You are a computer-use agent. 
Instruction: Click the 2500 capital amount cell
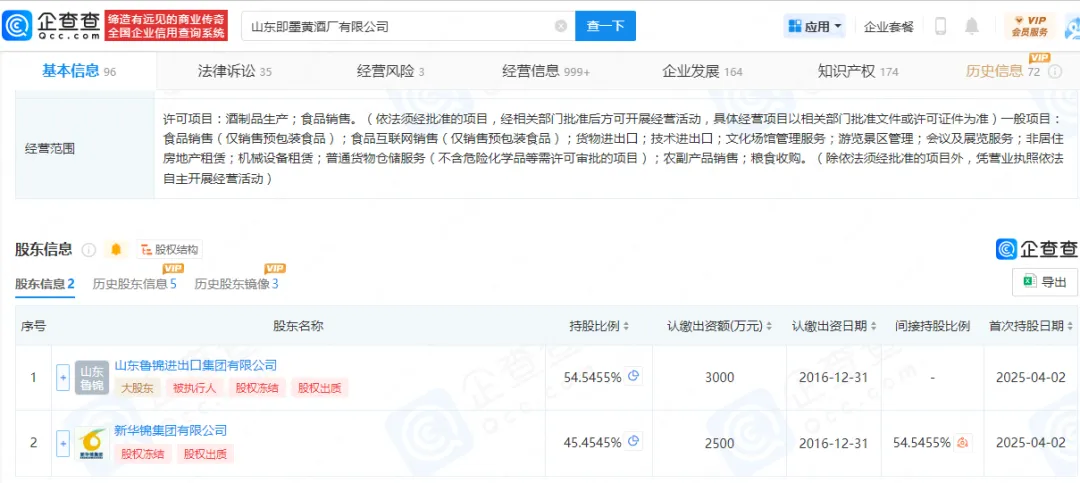[719, 443]
